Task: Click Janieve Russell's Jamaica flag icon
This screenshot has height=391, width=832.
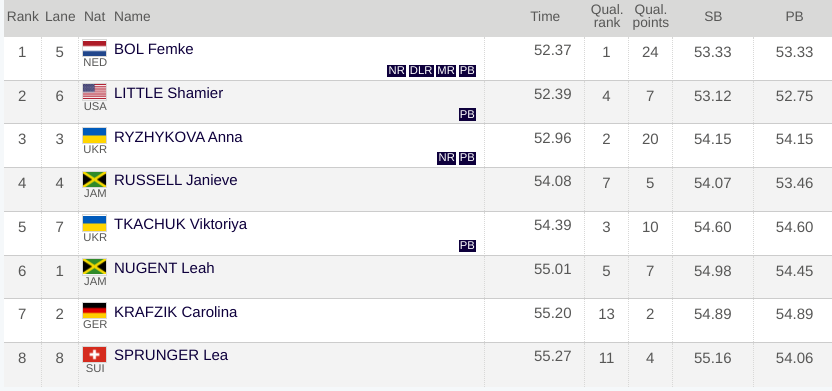Action: [x=94, y=179]
